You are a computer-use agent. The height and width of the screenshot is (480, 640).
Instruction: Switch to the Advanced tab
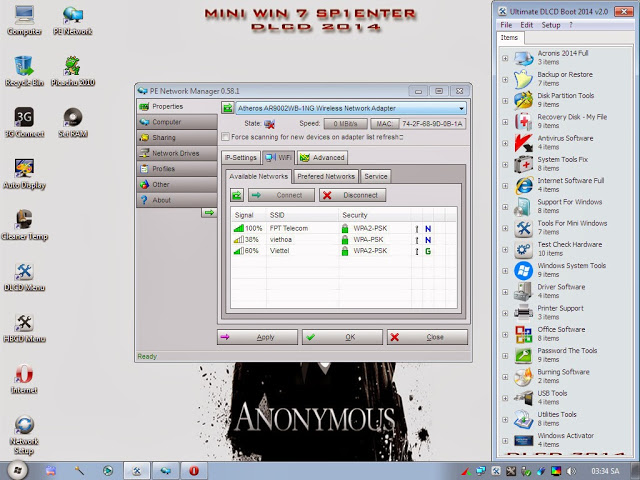coord(322,158)
